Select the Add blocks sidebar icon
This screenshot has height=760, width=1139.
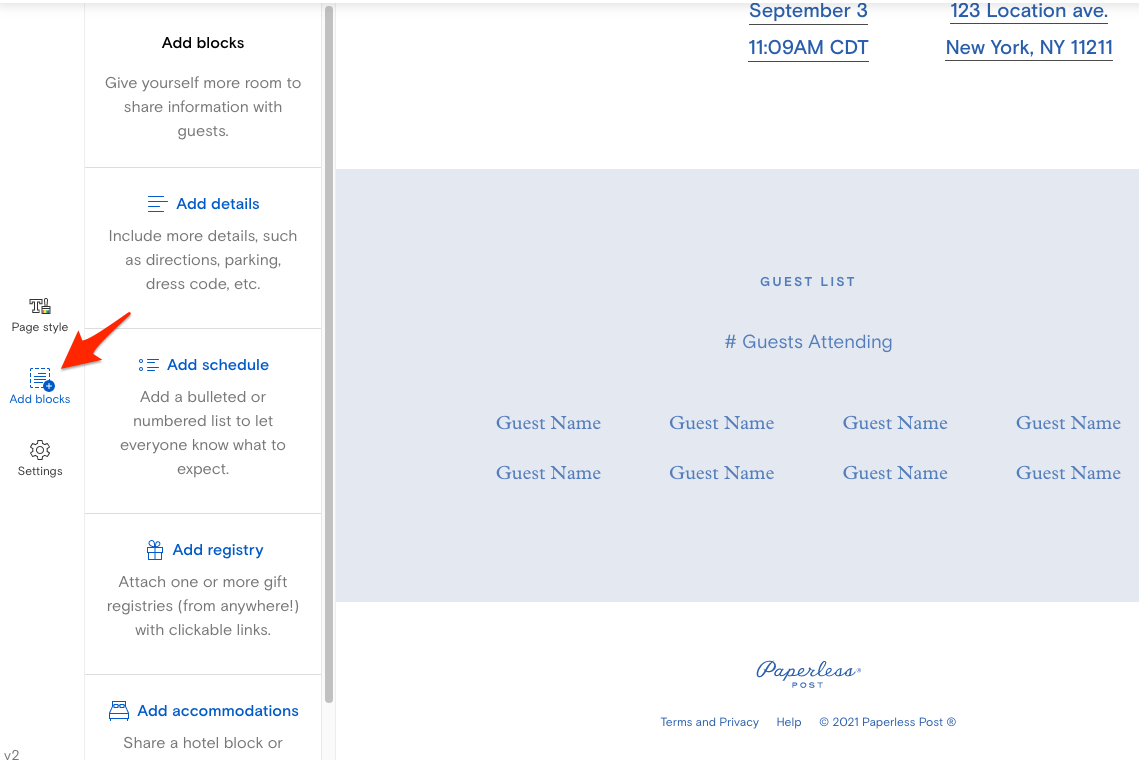40,379
